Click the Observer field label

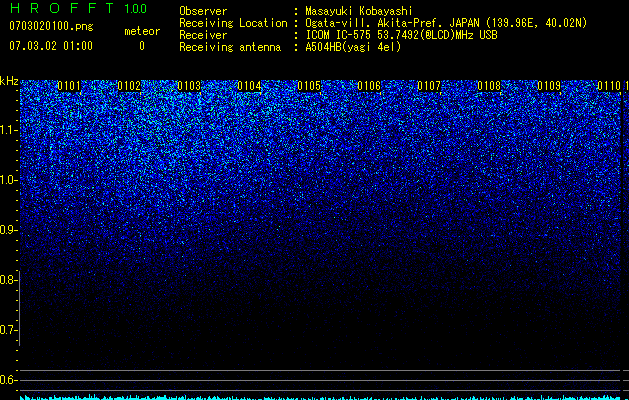(x=203, y=11)
